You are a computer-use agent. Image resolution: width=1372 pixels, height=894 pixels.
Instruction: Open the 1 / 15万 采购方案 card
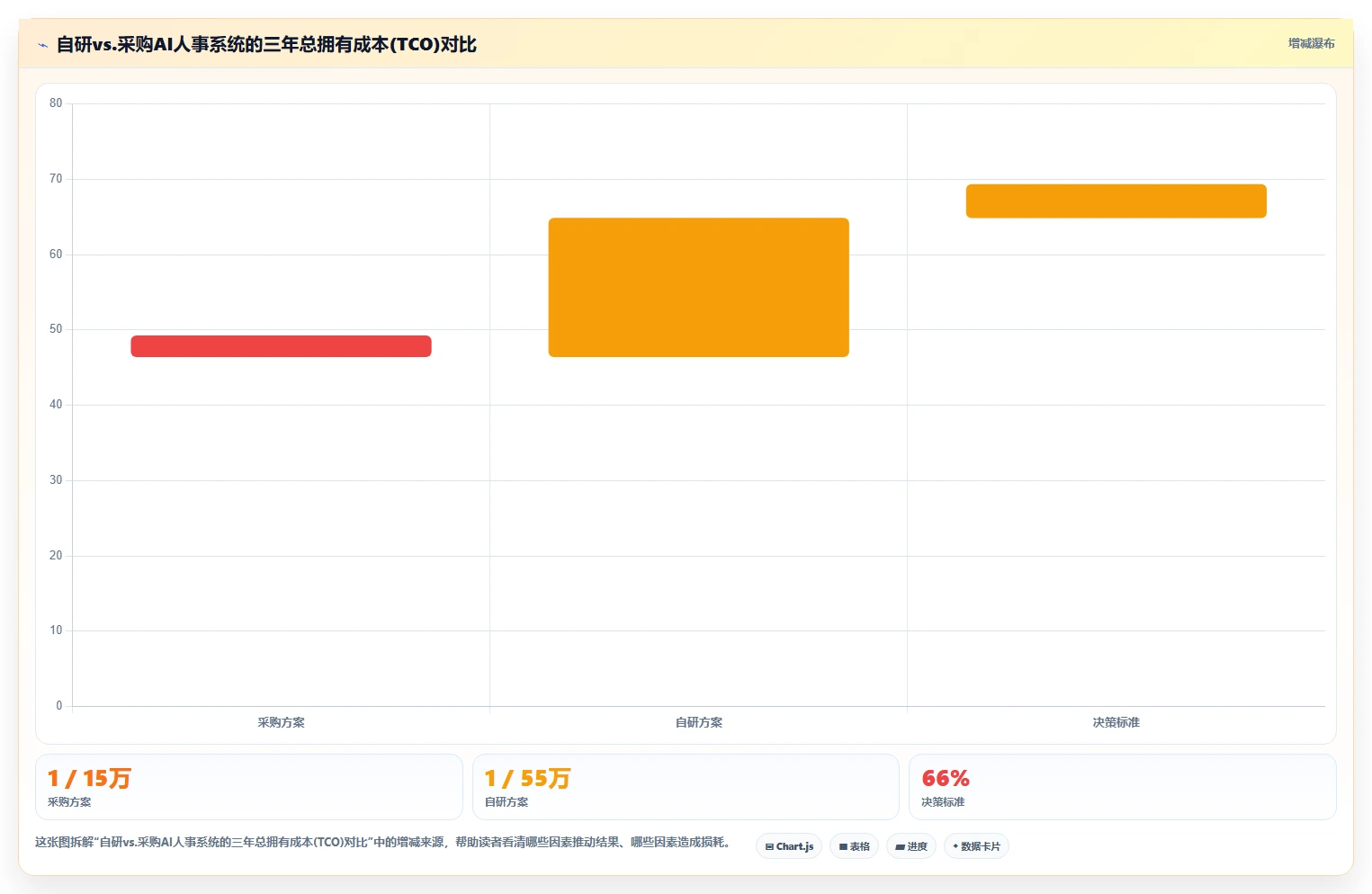click(248, 787)
